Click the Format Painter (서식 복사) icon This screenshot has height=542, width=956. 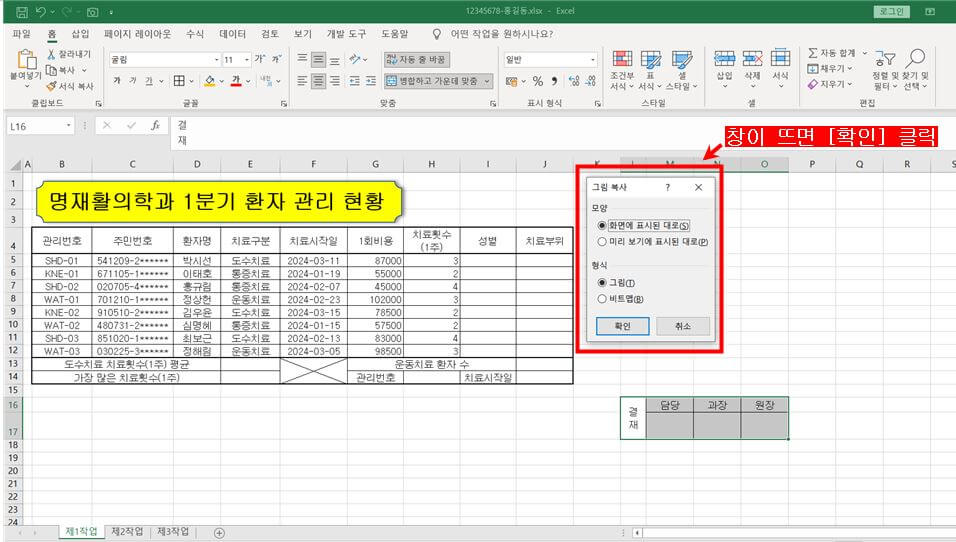point(51,86)
